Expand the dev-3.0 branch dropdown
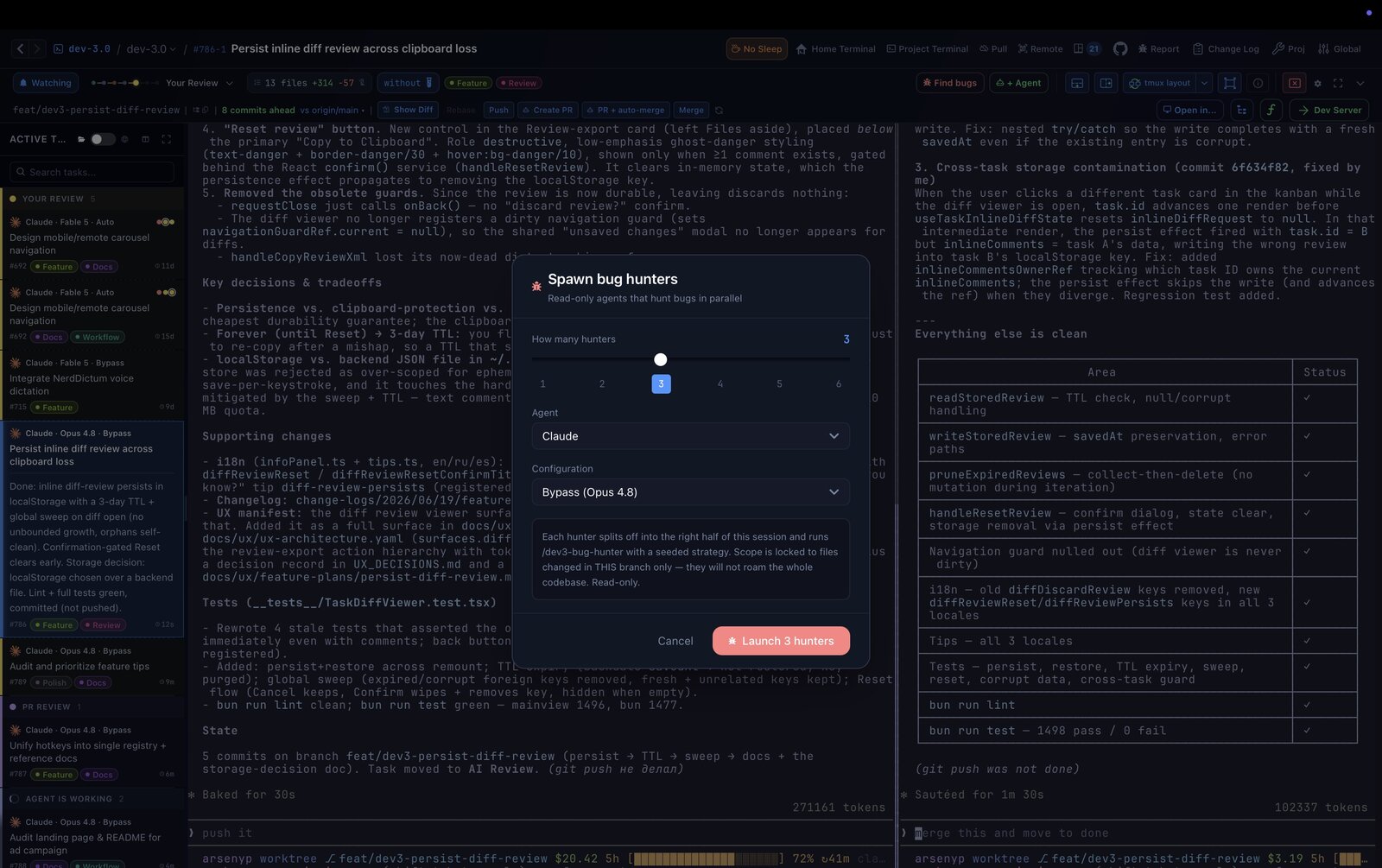Image resolution: width=1382 pixels, height=868 pixels. click(151, 49)
